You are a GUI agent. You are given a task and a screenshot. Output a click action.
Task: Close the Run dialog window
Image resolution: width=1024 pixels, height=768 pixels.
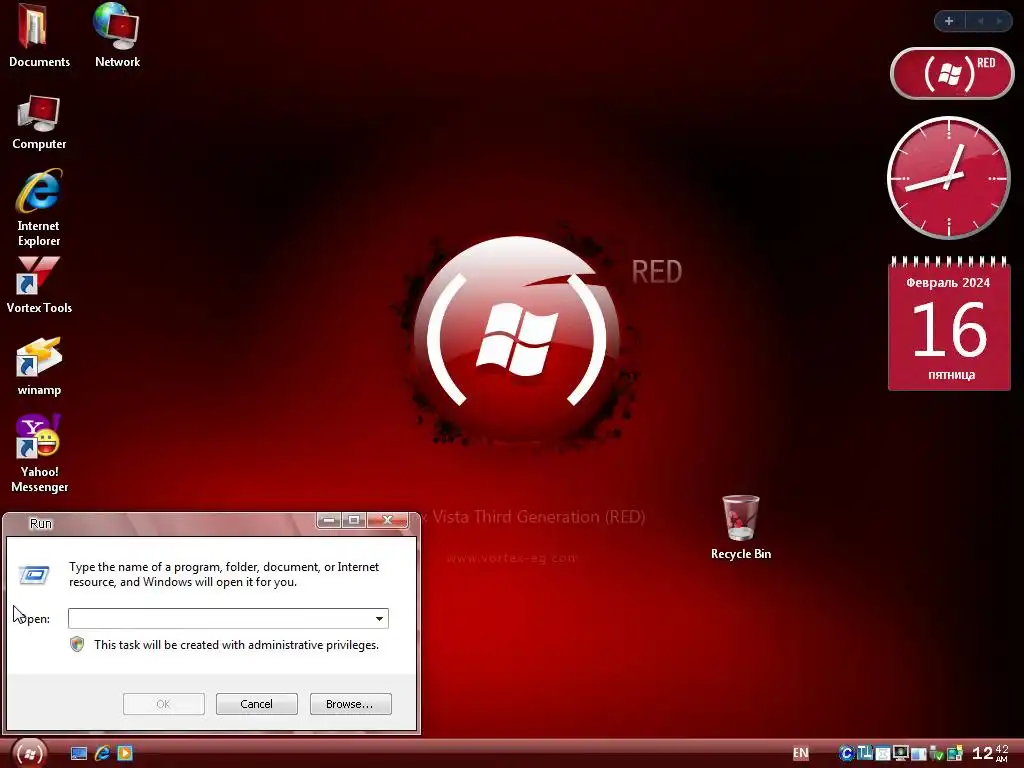coord(387,520)
